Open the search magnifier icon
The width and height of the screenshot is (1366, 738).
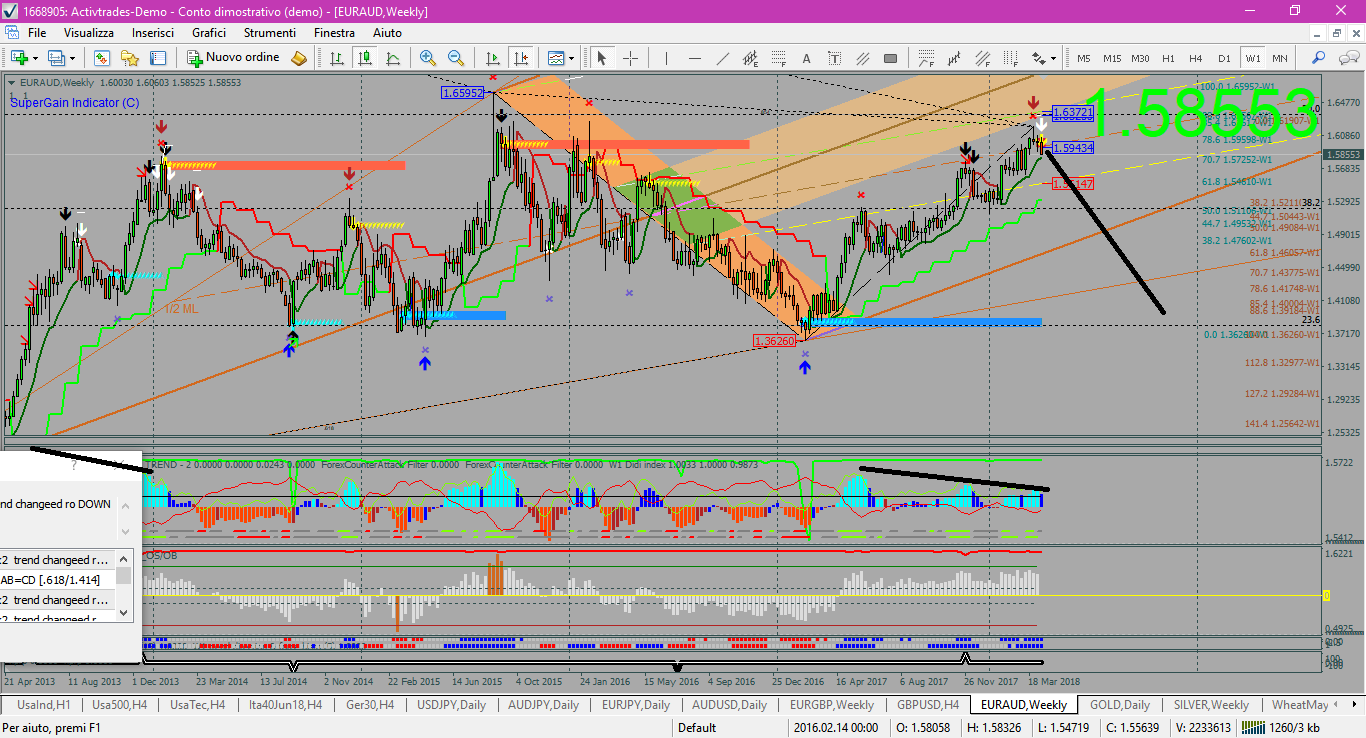[1318, 58]
